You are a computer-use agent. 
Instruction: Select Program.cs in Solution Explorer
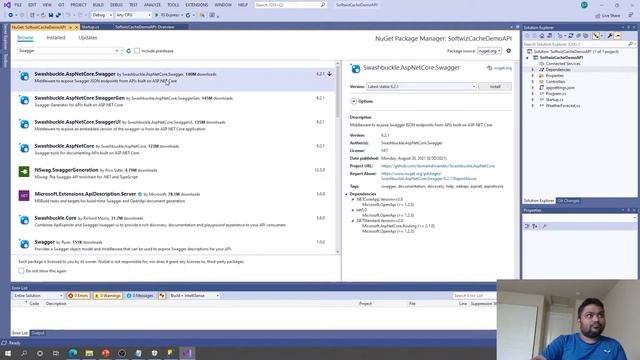click(556, 94)
